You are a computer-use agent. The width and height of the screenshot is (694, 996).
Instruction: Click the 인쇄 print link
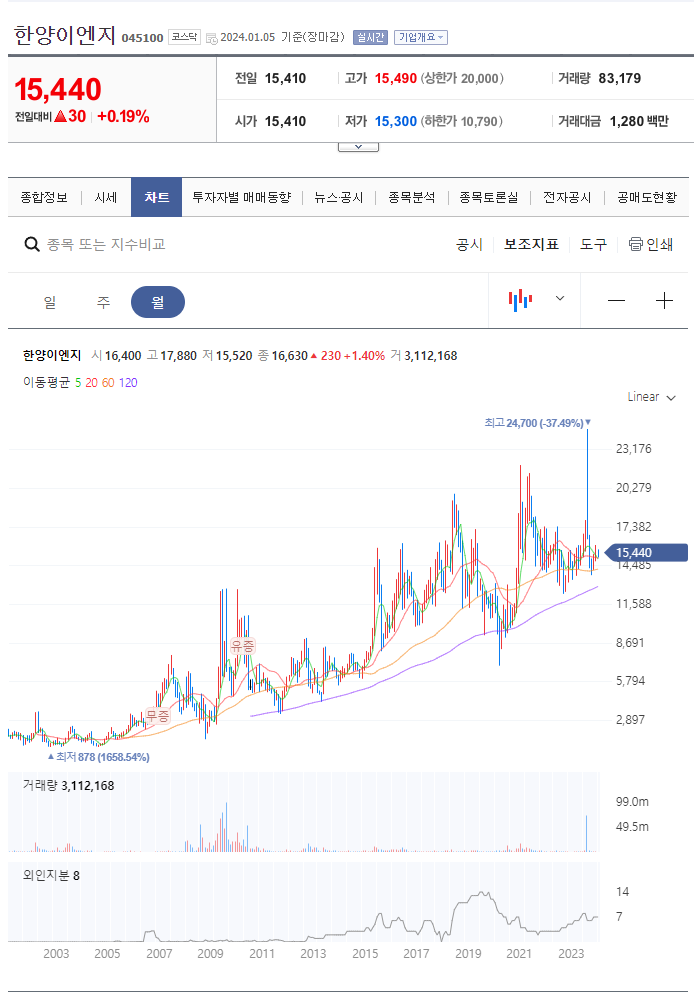660,245
